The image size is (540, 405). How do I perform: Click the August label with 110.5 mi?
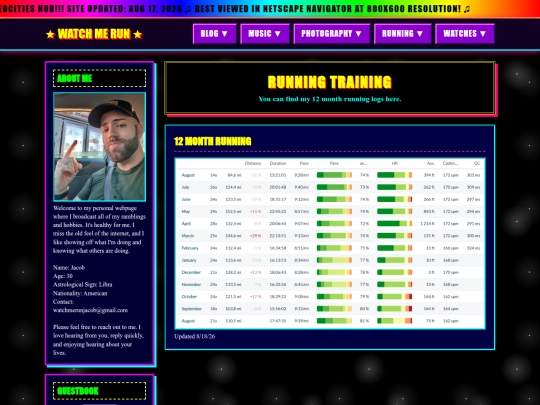[x=188, y=321]
